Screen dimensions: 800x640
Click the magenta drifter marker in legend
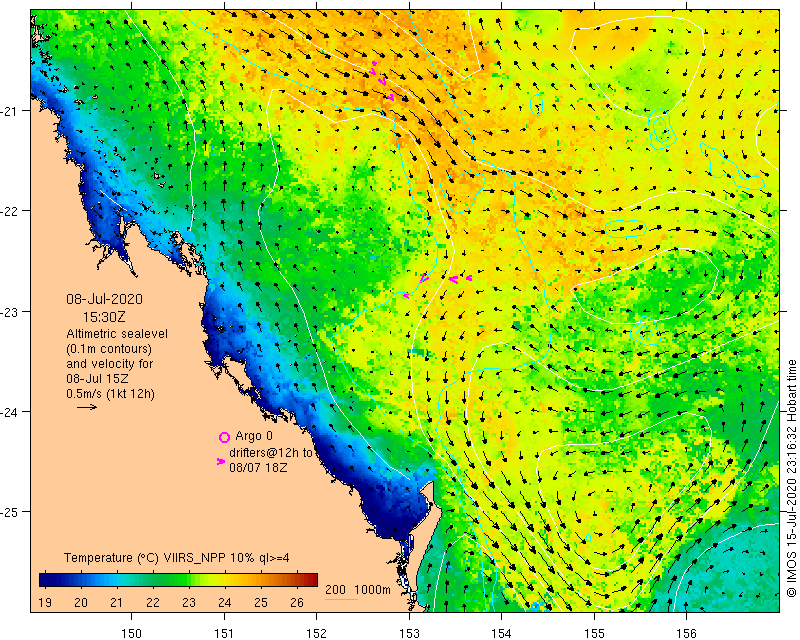coord(221,461)
